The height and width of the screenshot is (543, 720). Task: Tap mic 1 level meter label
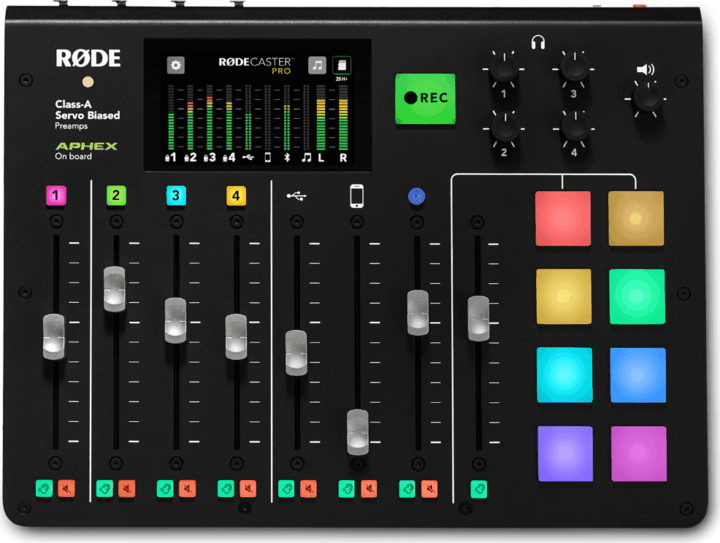(x=171, y=158)
